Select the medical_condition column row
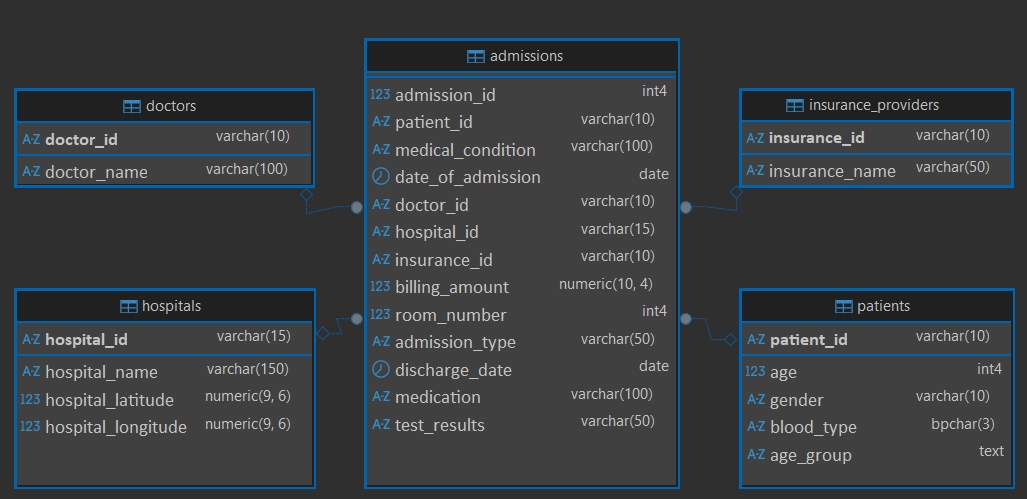This screenshot has height=499, width=1027. pyautogui.click(x=465, y=150)
